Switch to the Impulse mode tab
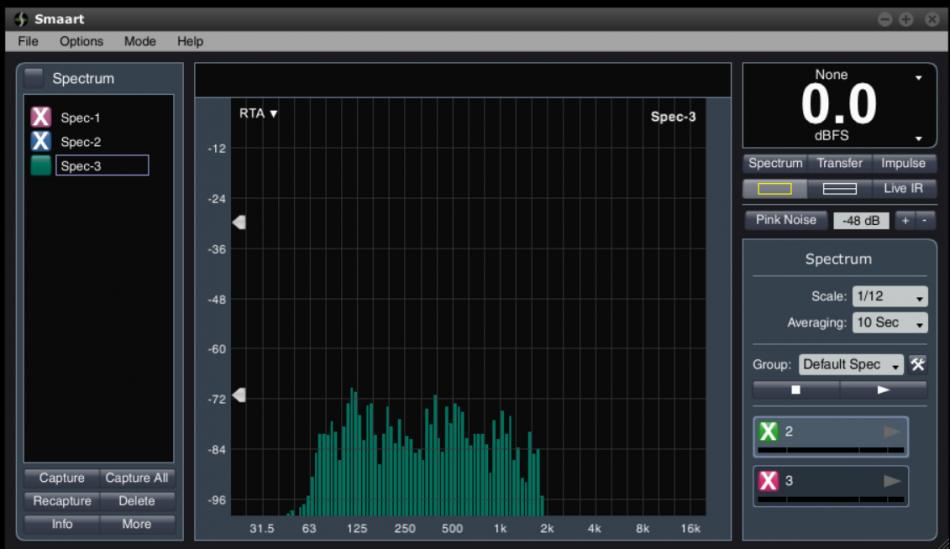The image size is (950, 549). 903,163
